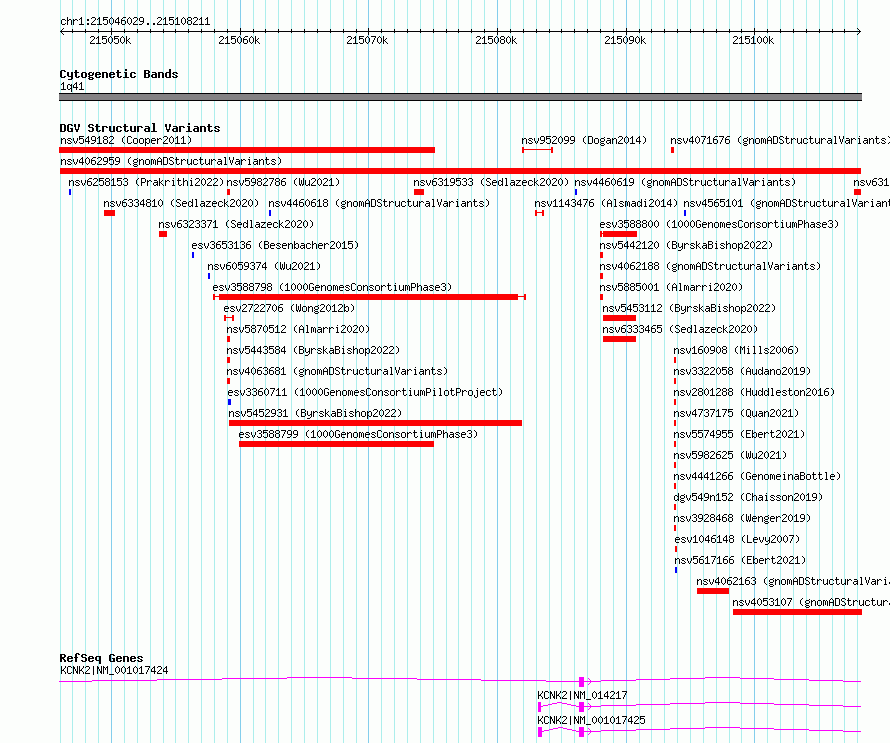Click nsv5453112 (ByrskaBishop2022) label

click(689, 308)
